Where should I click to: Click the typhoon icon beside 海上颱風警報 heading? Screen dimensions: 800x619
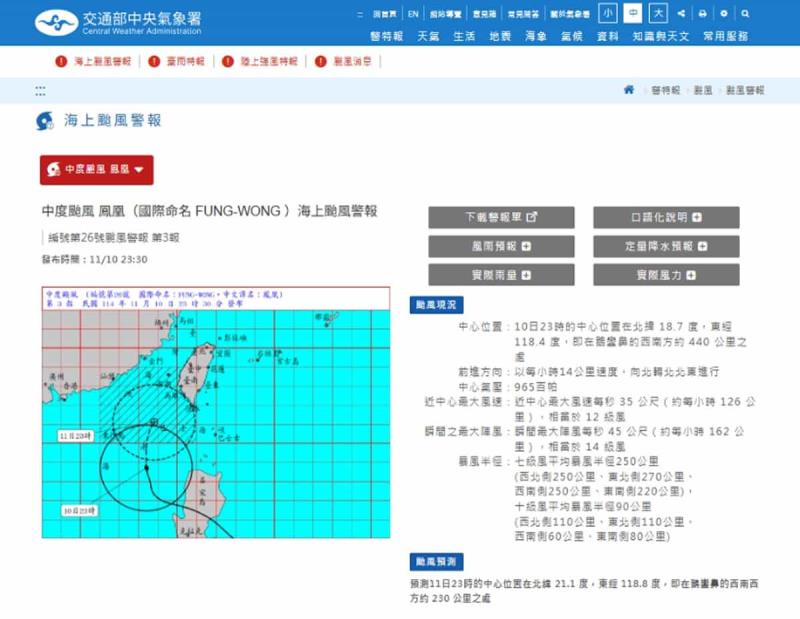click(42, 122)
